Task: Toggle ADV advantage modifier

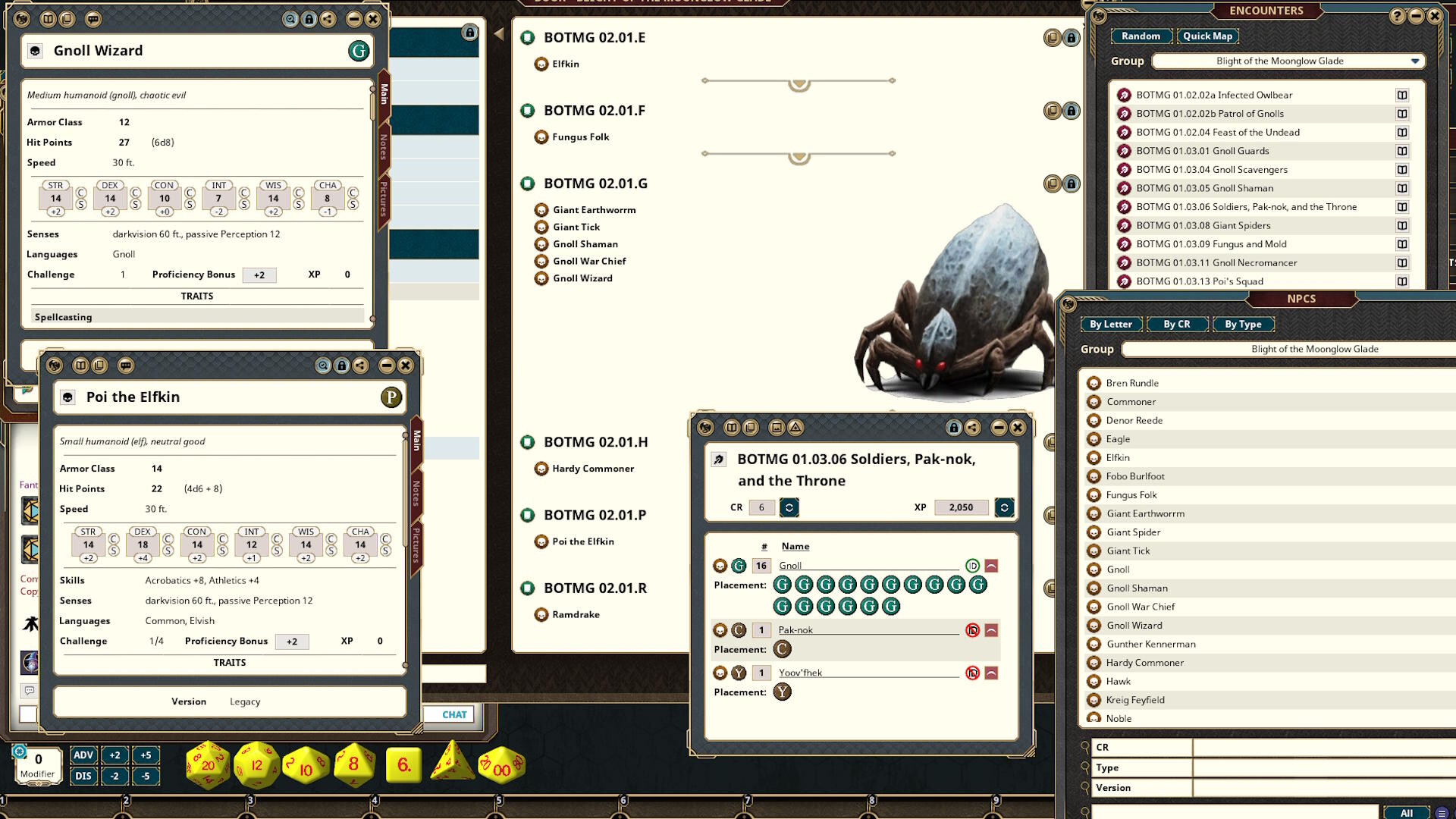Action: [x=83, y=755]
